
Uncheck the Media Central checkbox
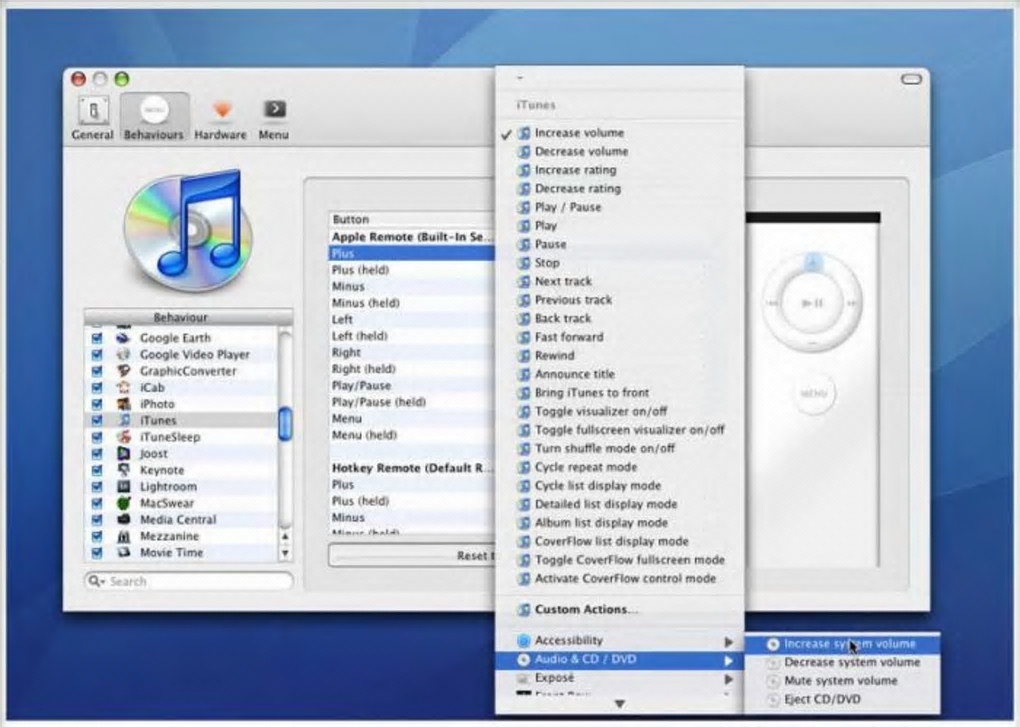click(97, 520)
